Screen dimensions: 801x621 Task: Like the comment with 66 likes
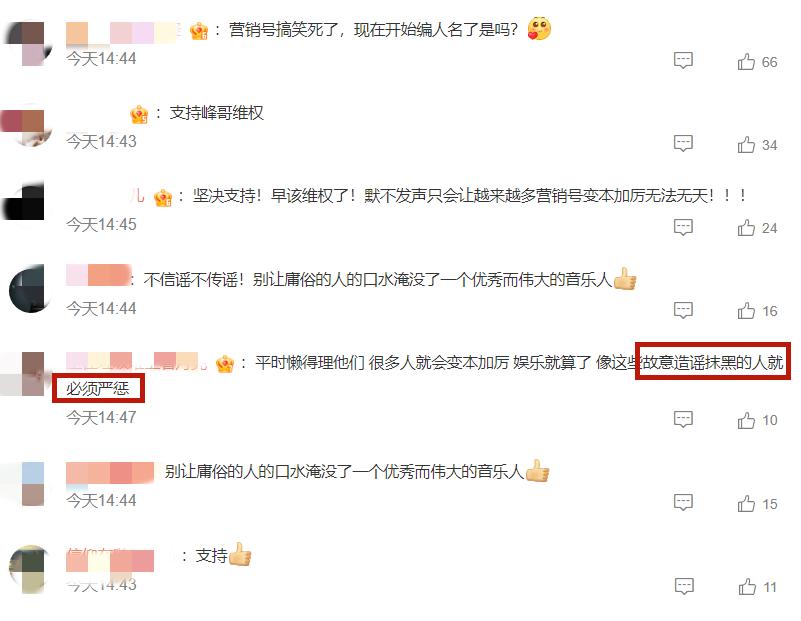point(746,61)
